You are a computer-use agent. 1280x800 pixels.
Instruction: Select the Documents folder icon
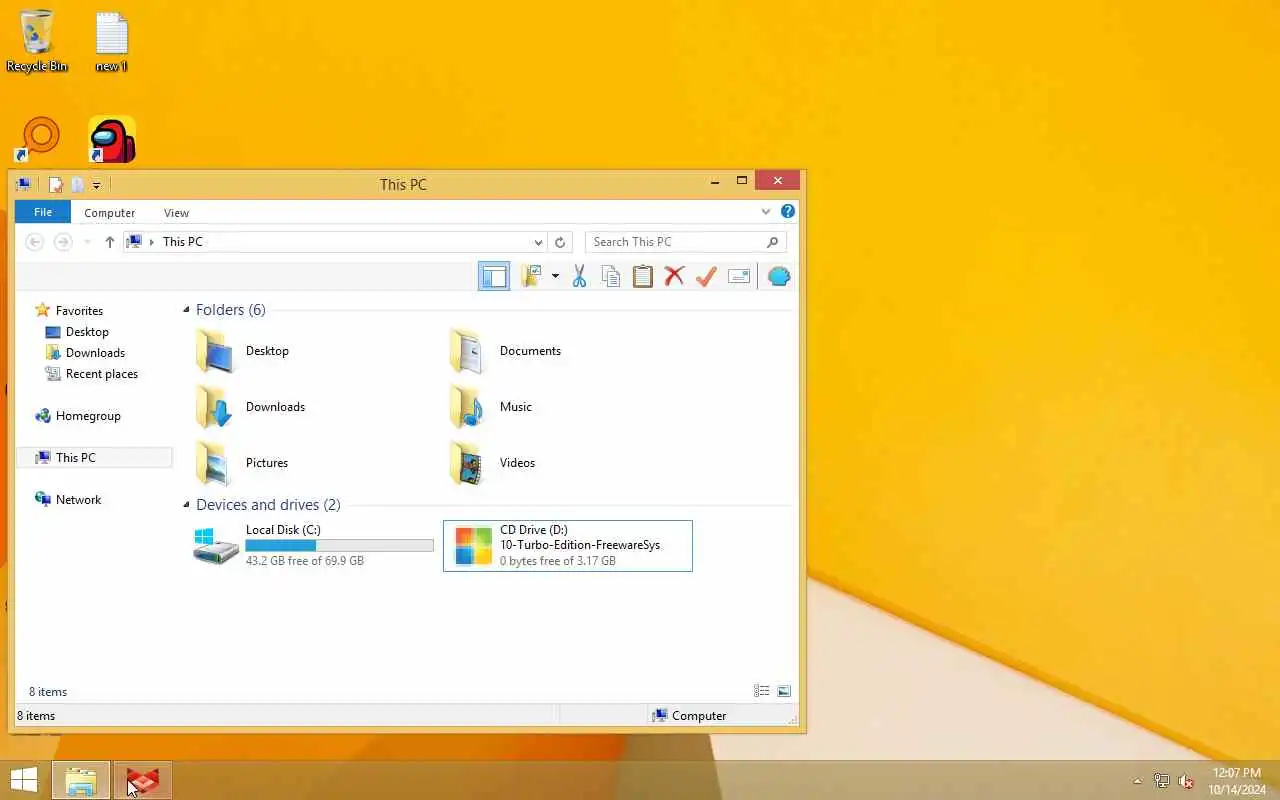coord(467,351)
